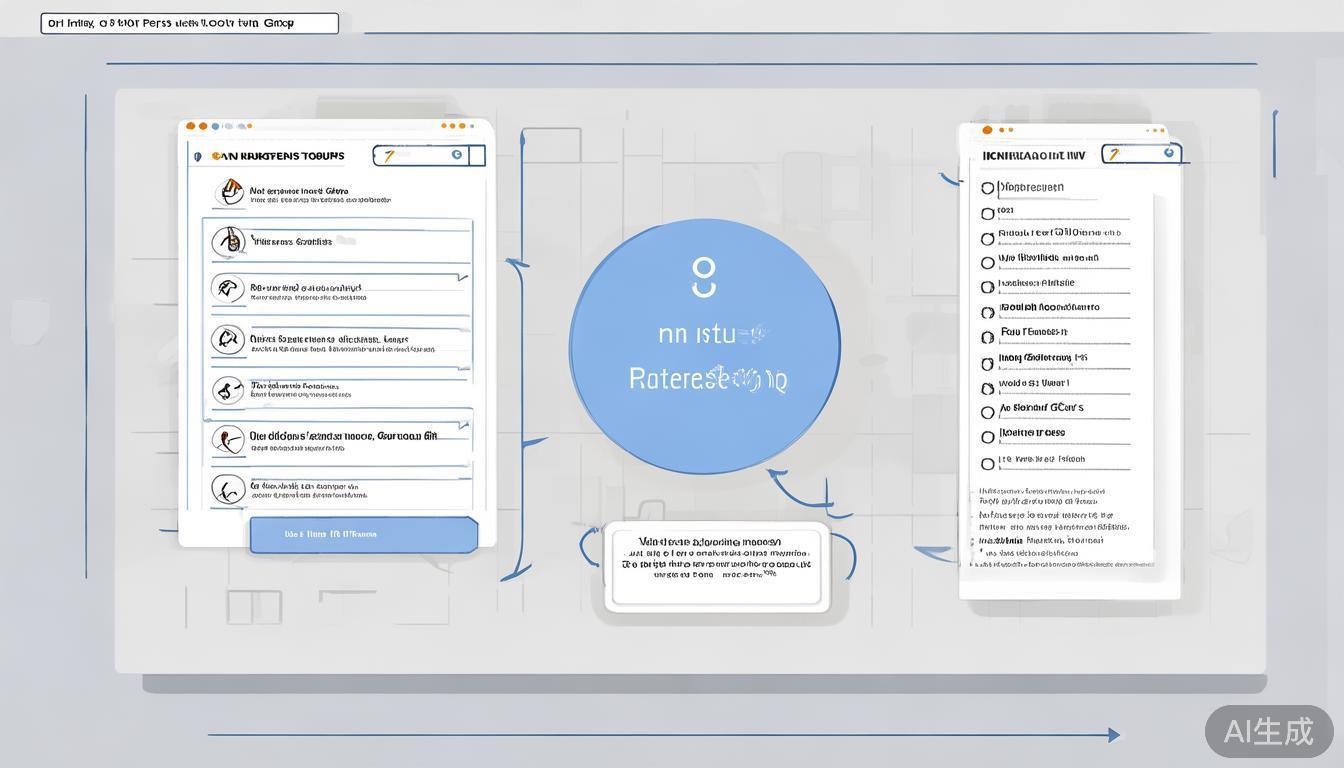Click the right panel search input box
Image resolution: width=1344 pixels, height=768 pixels.
pos(1138,154)
